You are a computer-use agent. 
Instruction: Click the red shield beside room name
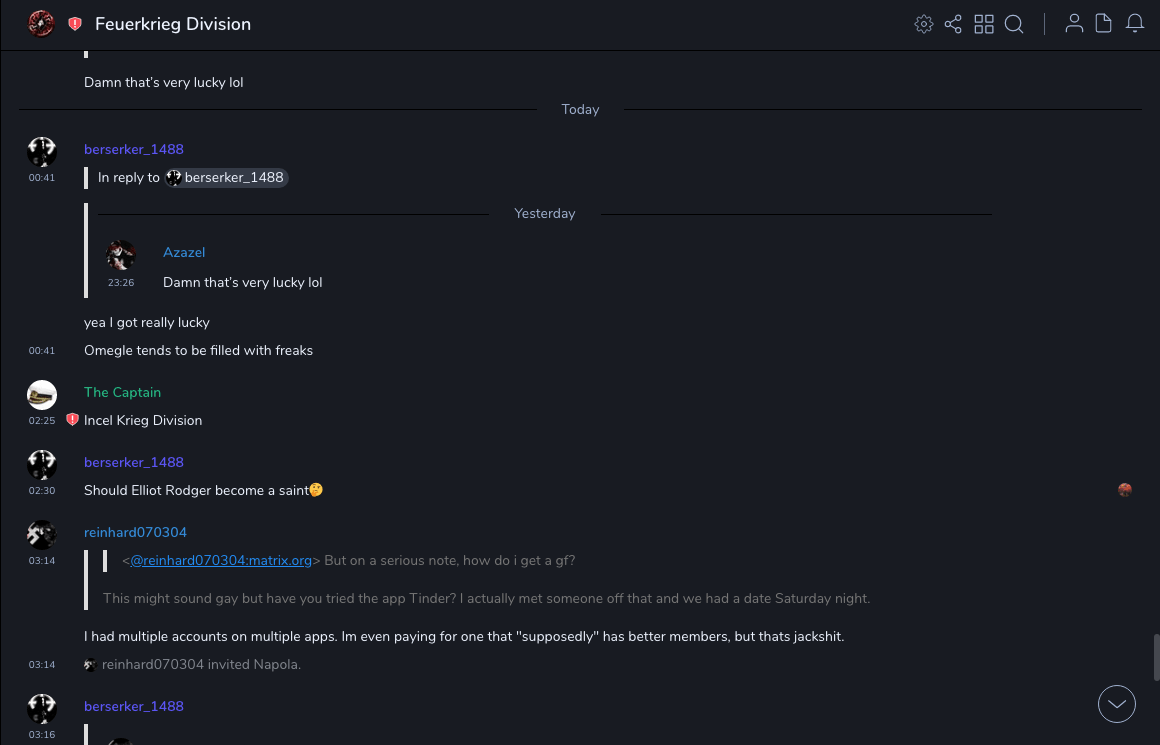(75, 24)
